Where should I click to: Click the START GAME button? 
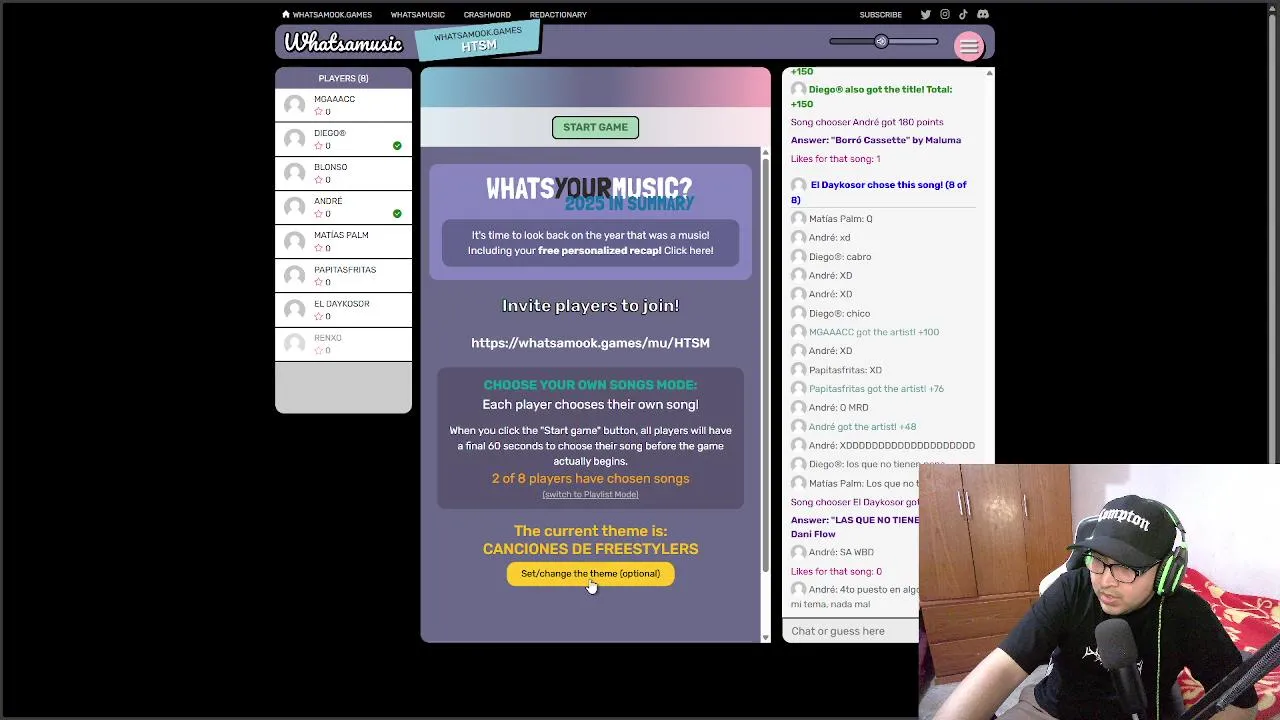point(595,127)
